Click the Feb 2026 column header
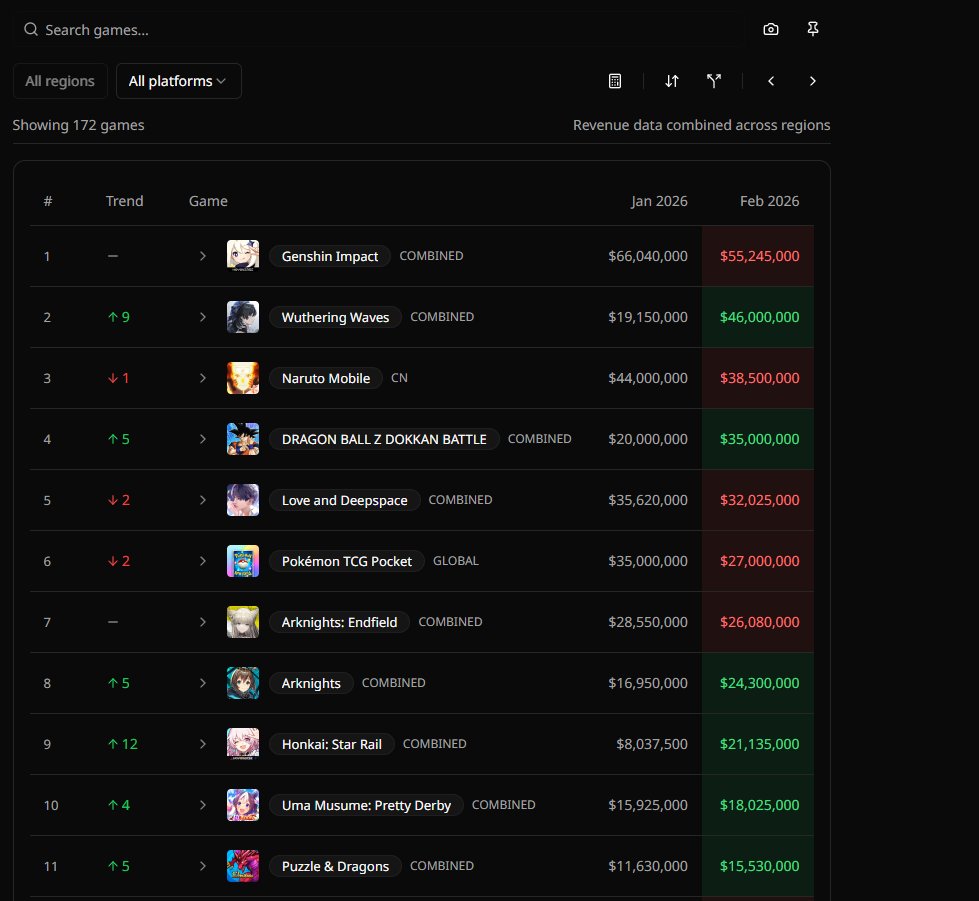The image size is (979, 901). tap(769, 201)
